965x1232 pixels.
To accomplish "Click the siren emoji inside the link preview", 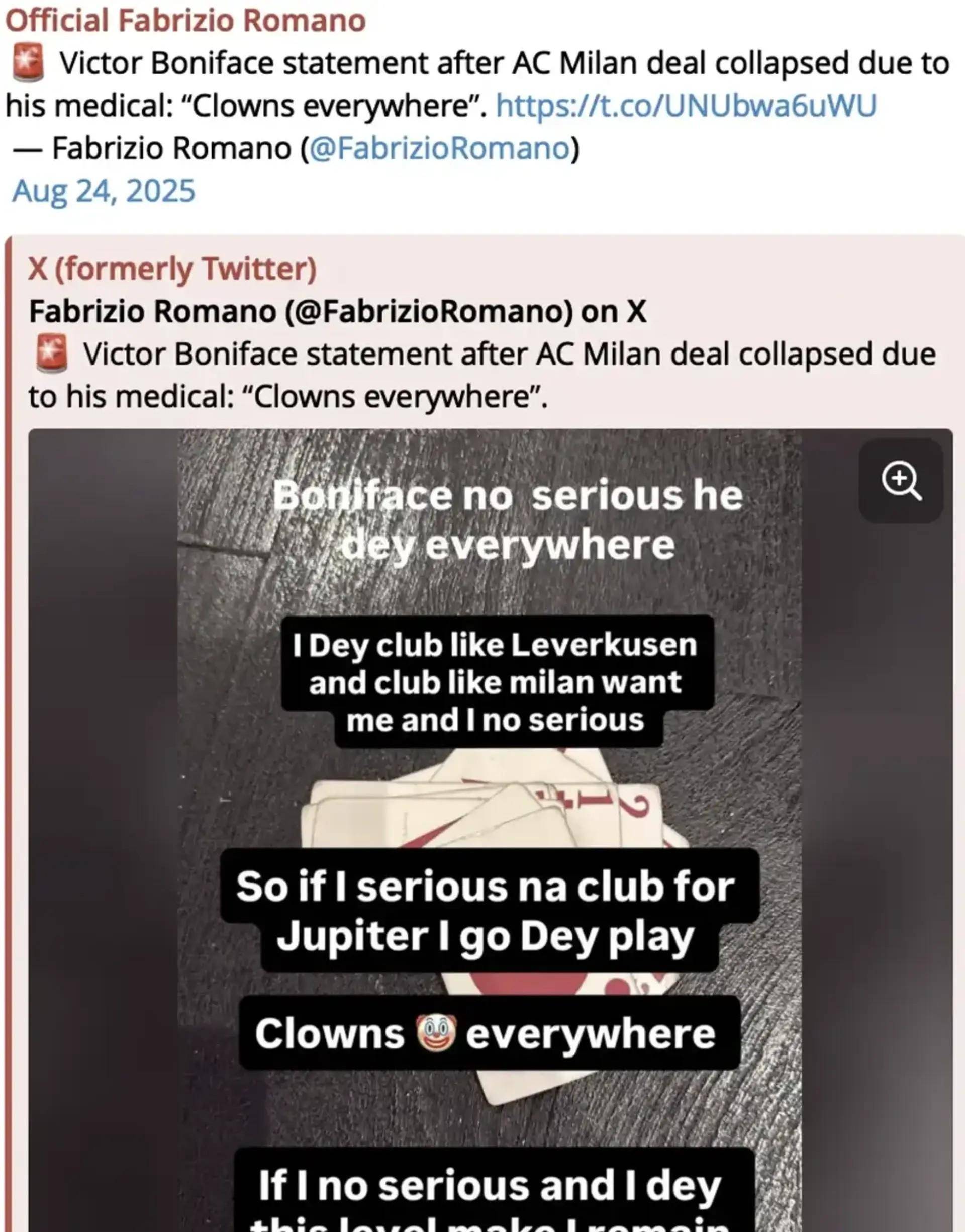I will coord(52,355).
